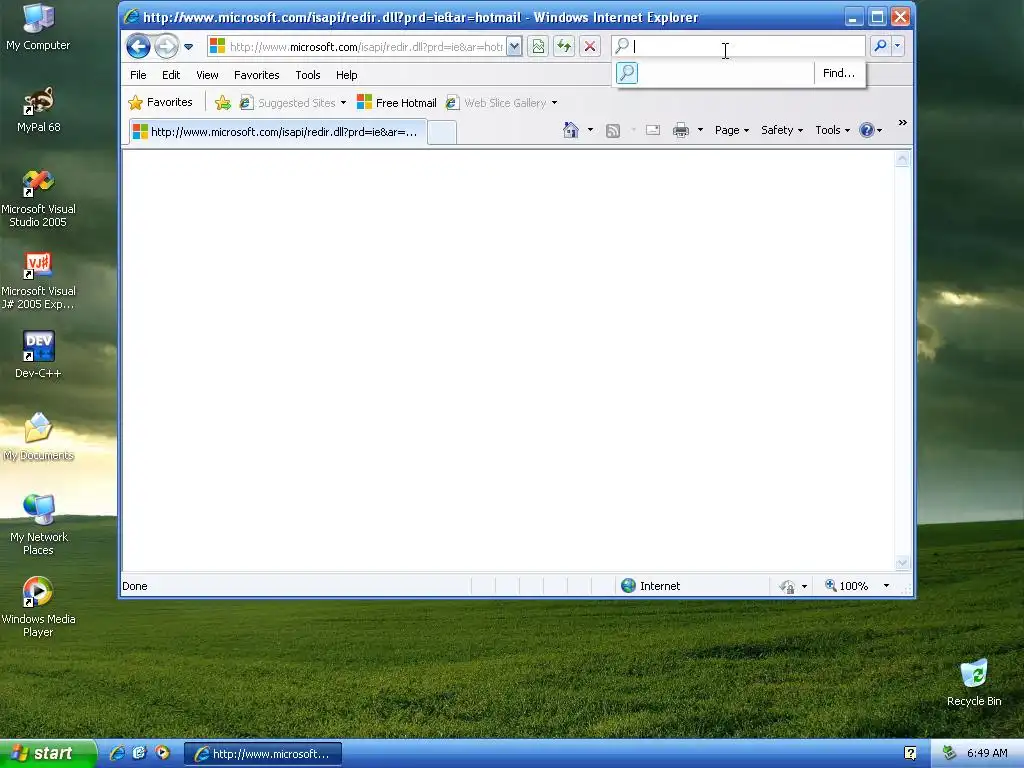The height and width of the screenshot is (768, 1024).
Task: Click the Add to Favorites Bar icon
Action: [223, 103]
